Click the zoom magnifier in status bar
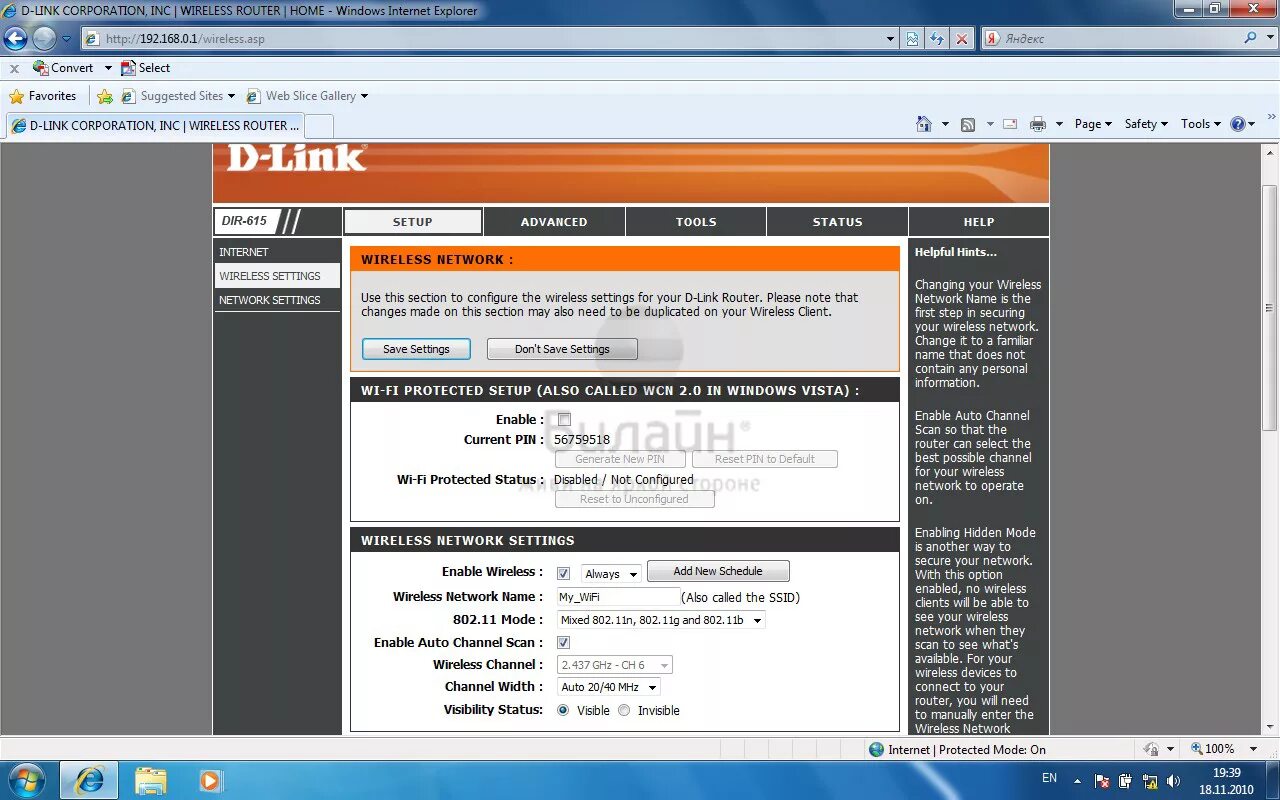The width and height of the screenshot is (1280, 800). tap(1196, 748)
